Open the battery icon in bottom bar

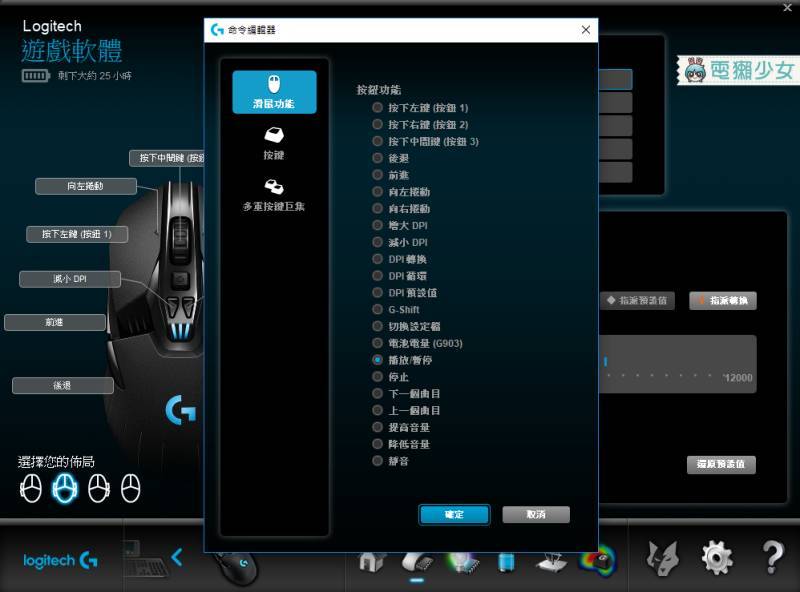tap(506, 562)
